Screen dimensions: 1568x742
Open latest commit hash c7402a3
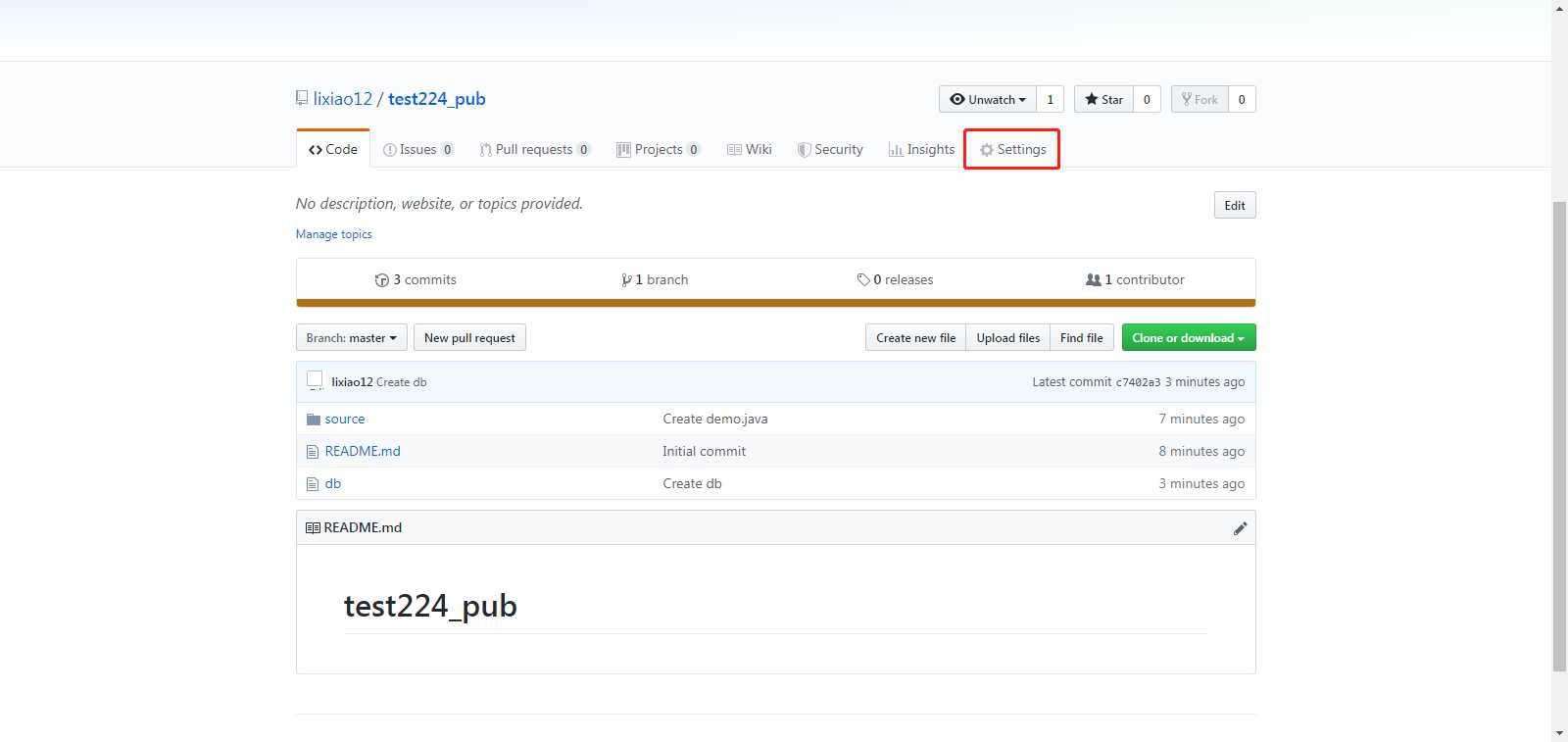[x=1138, y=382]
